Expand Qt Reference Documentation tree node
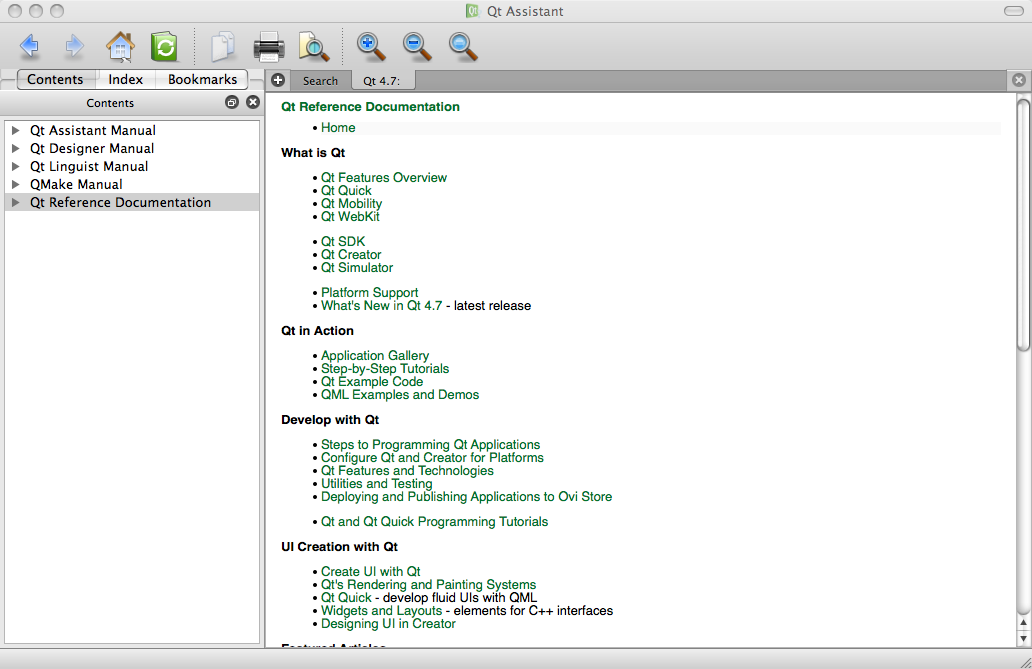Screen dimensions: 1032x669 click(x=16, y=202)
